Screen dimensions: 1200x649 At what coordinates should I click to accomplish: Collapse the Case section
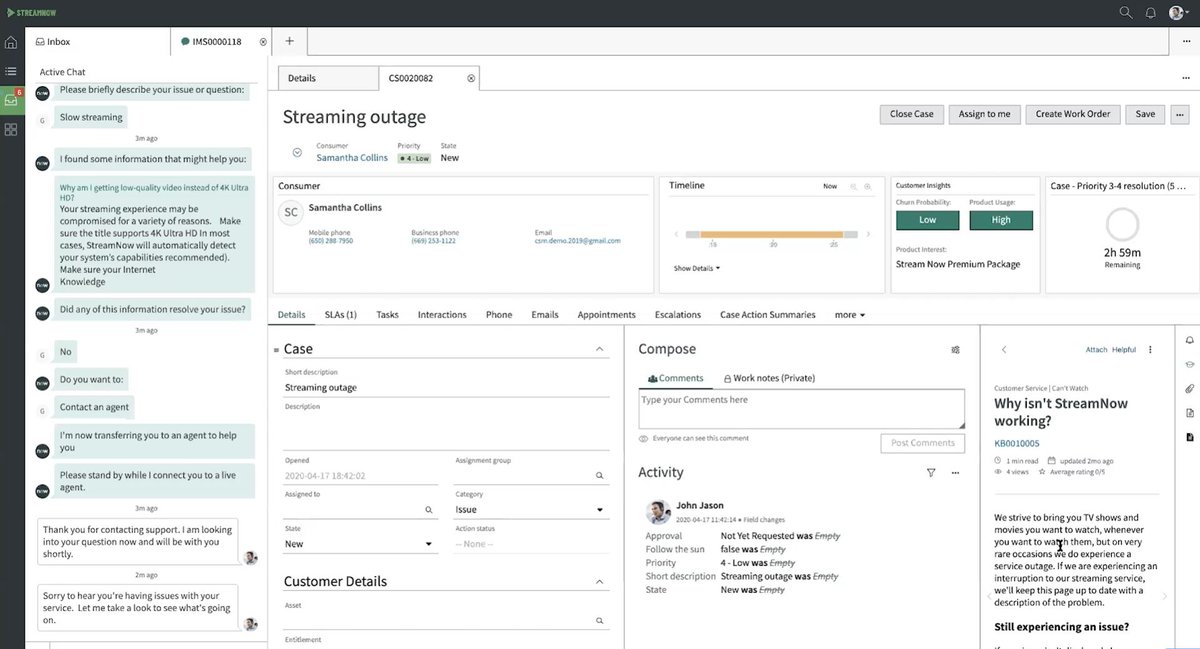pos(600,349)
